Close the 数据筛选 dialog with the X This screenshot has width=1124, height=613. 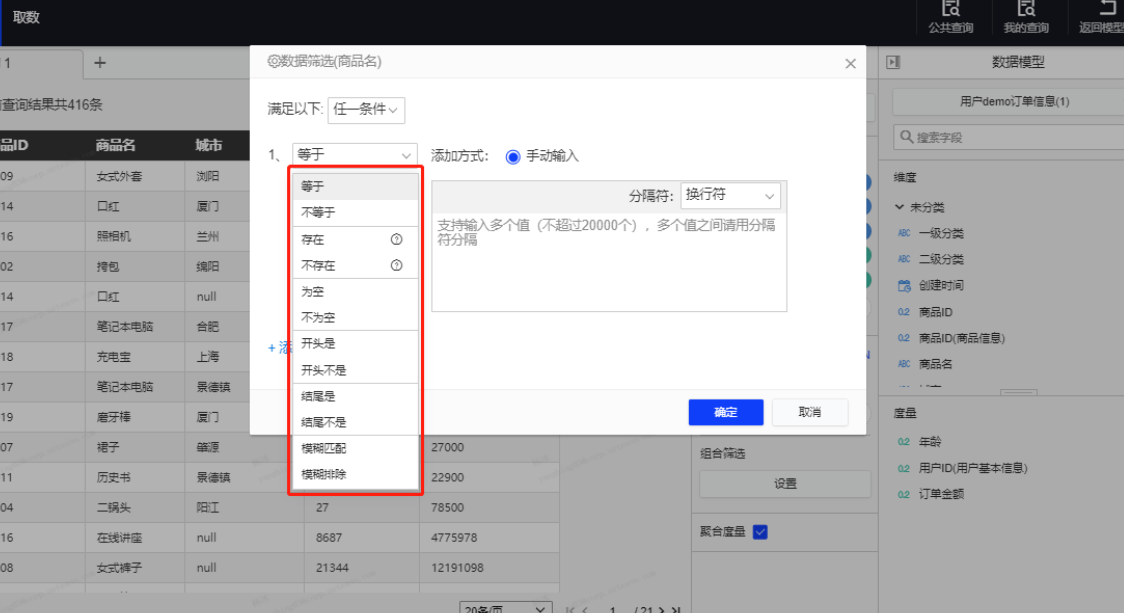[x=850, y=64]
